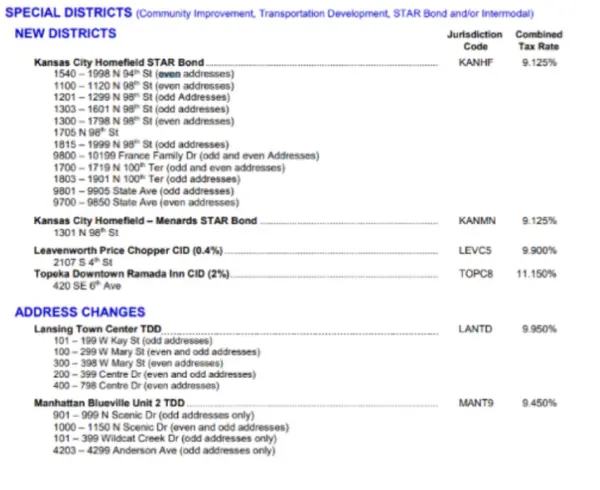
Task: Select the highlighted word even in first address
Action: (169, 74)
